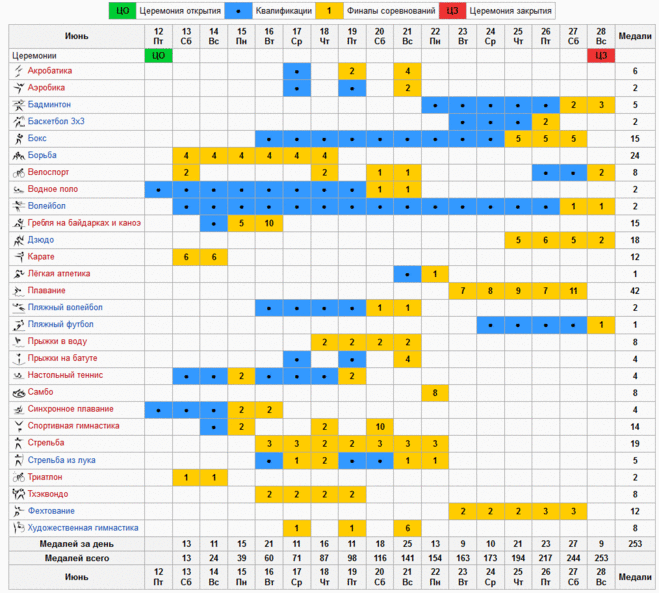Click the blue Квалификации legend swatch
Image resolution: width=659 pixels, height=593 pixels.
(238, 11)
